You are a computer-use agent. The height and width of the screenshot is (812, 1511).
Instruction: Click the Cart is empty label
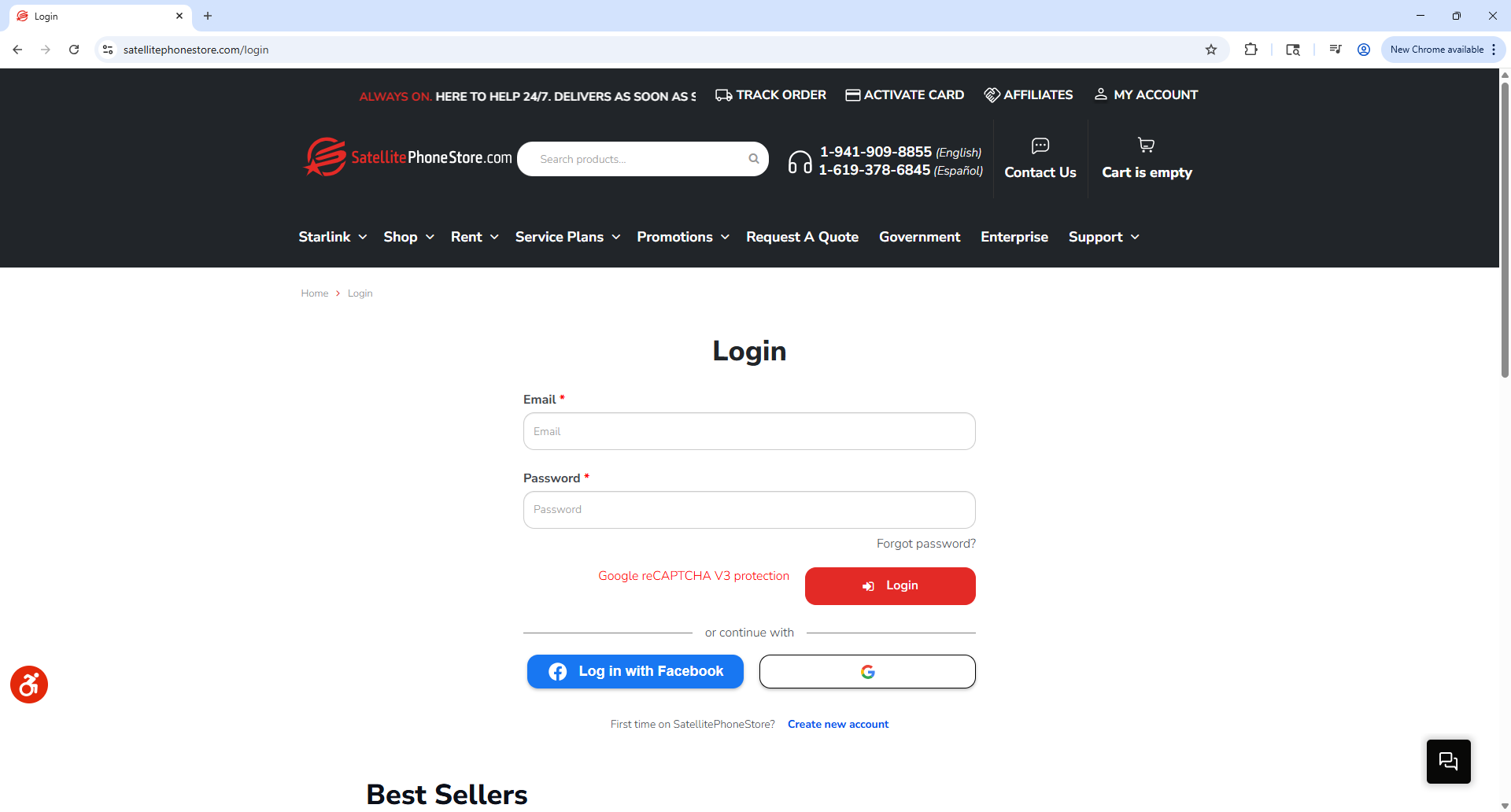[x=1147, y=172]
